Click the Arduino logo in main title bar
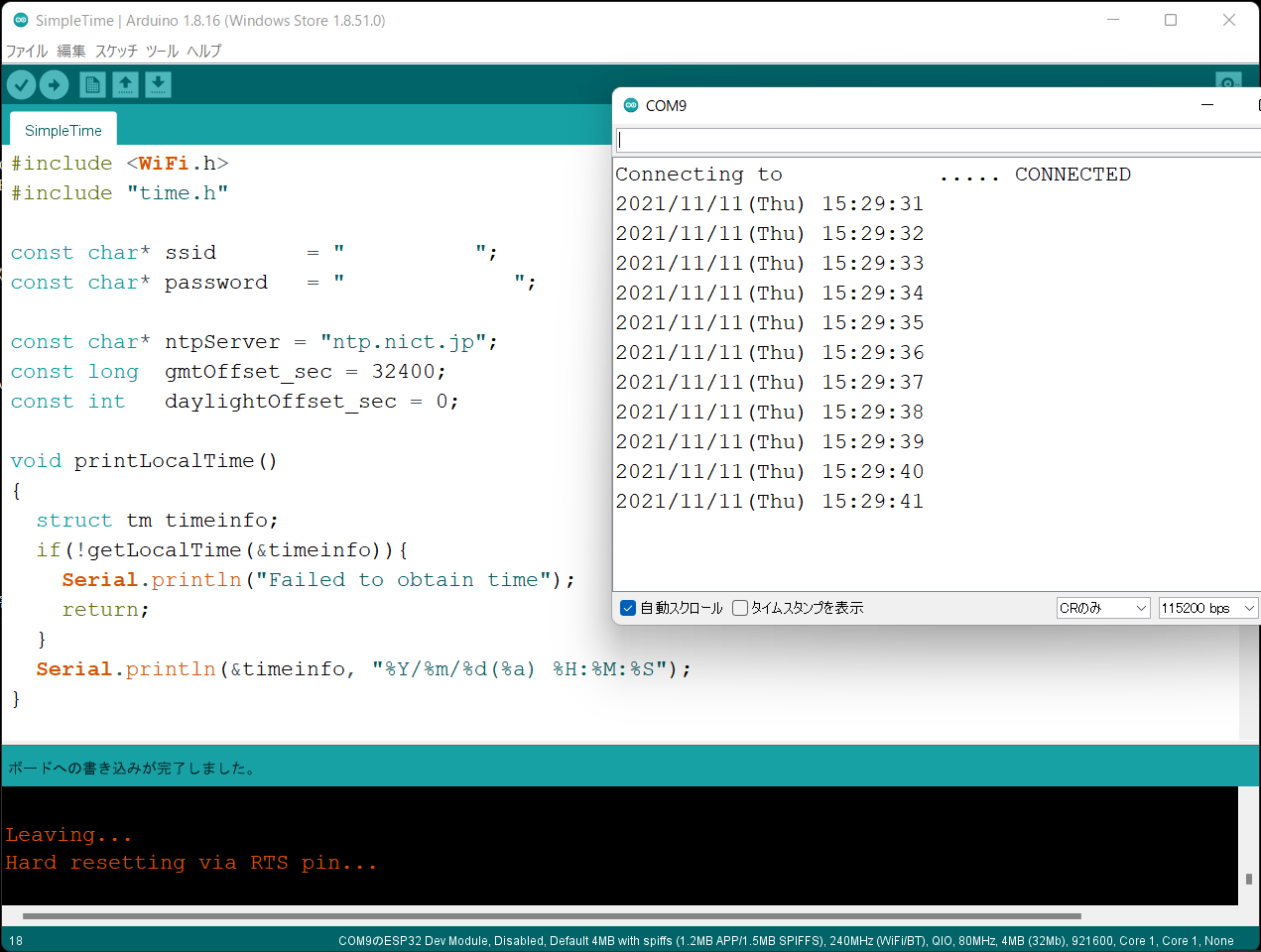This screenshot has height=952, width=1261. 20,20
